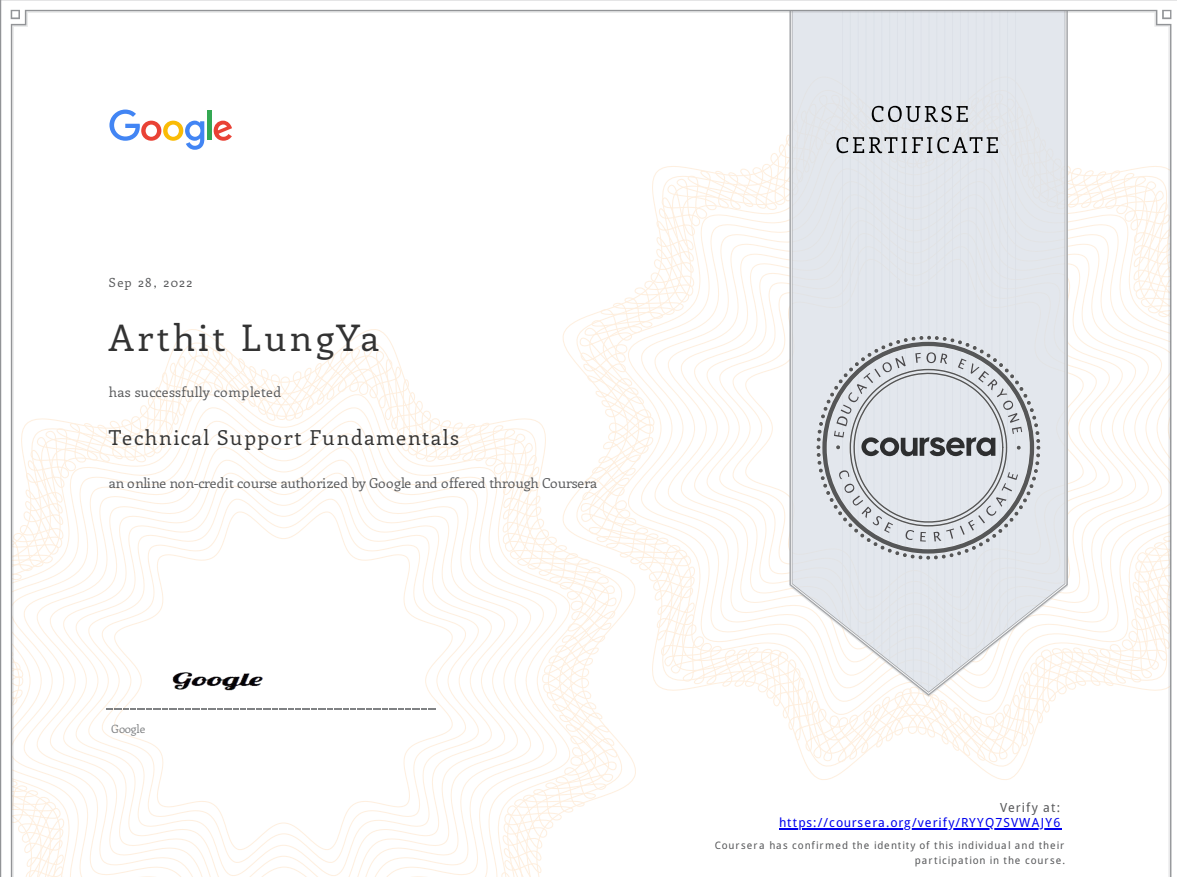Click the 'Verify at:' label
1177x877 pixels.
pyautogui.click(x=1029, y=808)
